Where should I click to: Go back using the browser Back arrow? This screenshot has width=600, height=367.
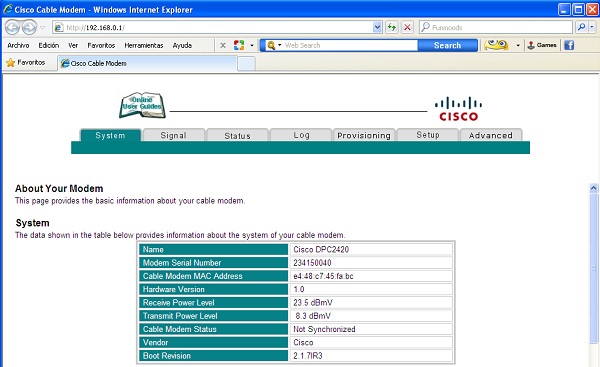(x=12, y=28)
